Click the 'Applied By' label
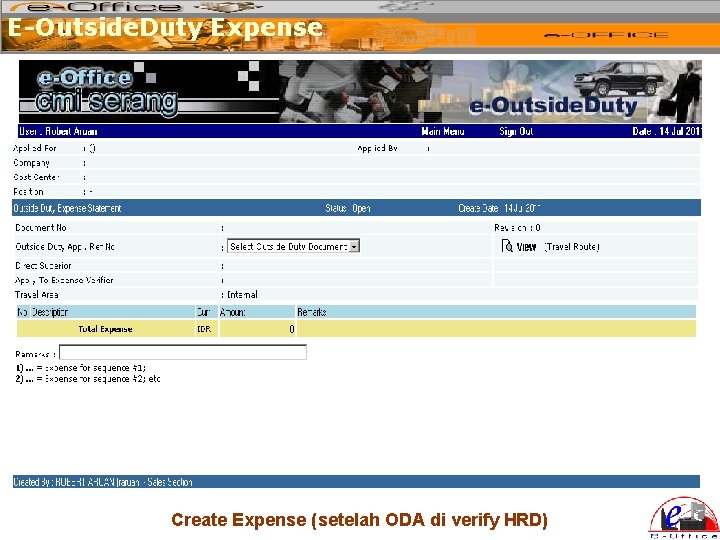Screen dimensions: 720x540 (x=377, y=148)
